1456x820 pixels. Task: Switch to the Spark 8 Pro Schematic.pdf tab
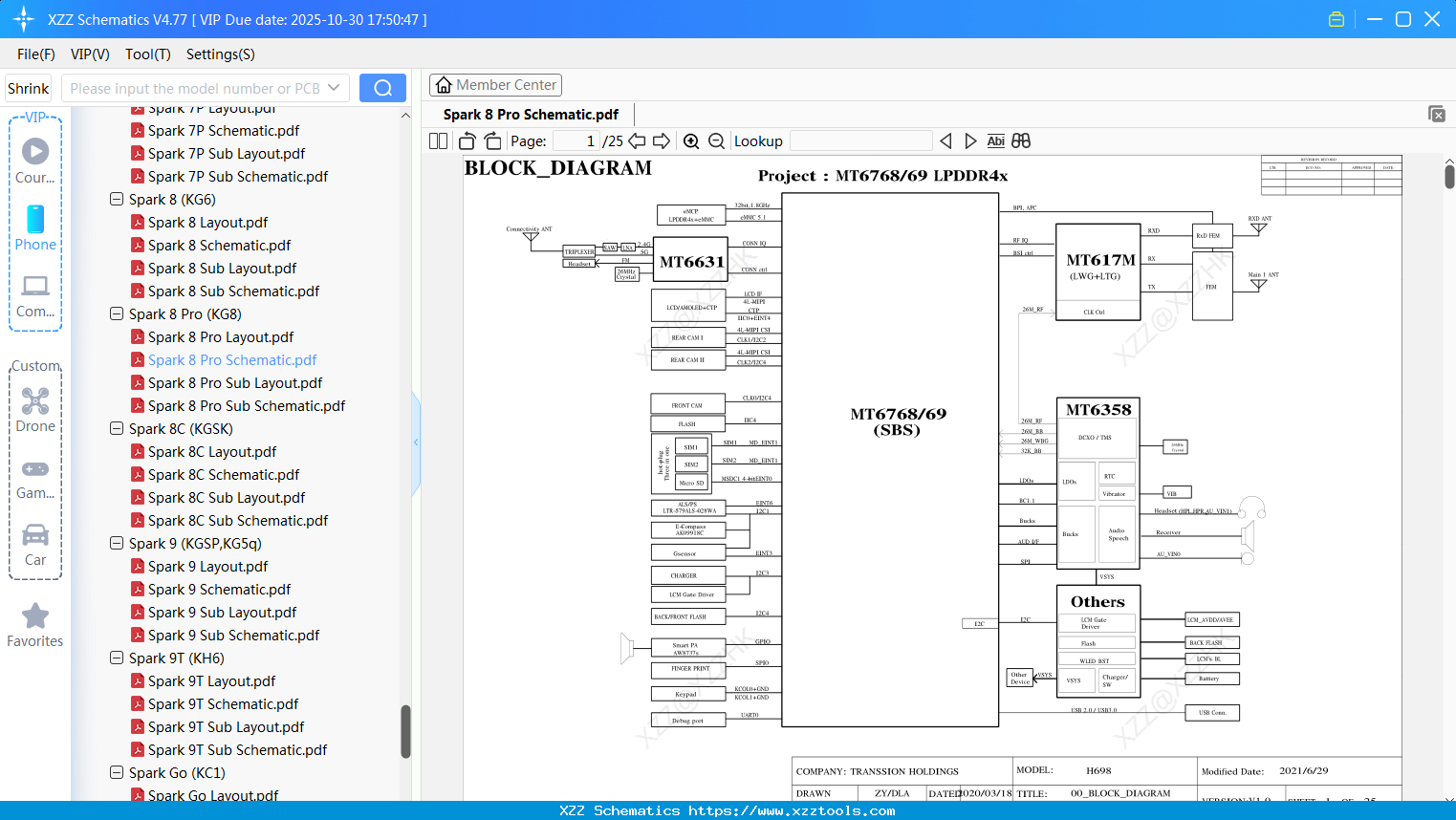pyautogui.click(x=529, y=114)
